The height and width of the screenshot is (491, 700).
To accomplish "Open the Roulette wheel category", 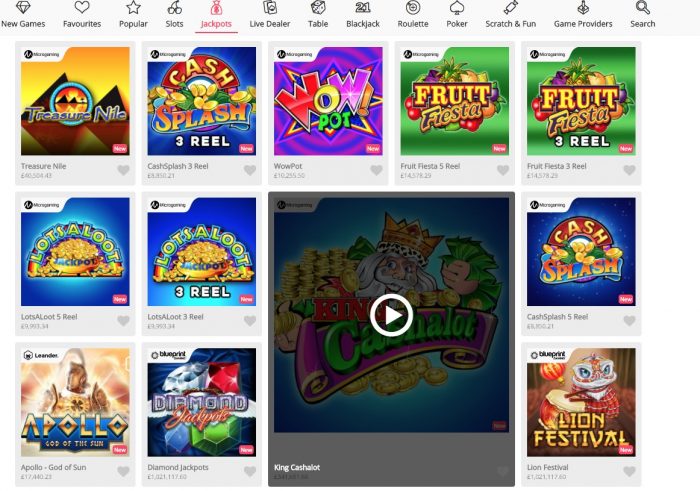I will pyautogui.click(x=413, y=15).
